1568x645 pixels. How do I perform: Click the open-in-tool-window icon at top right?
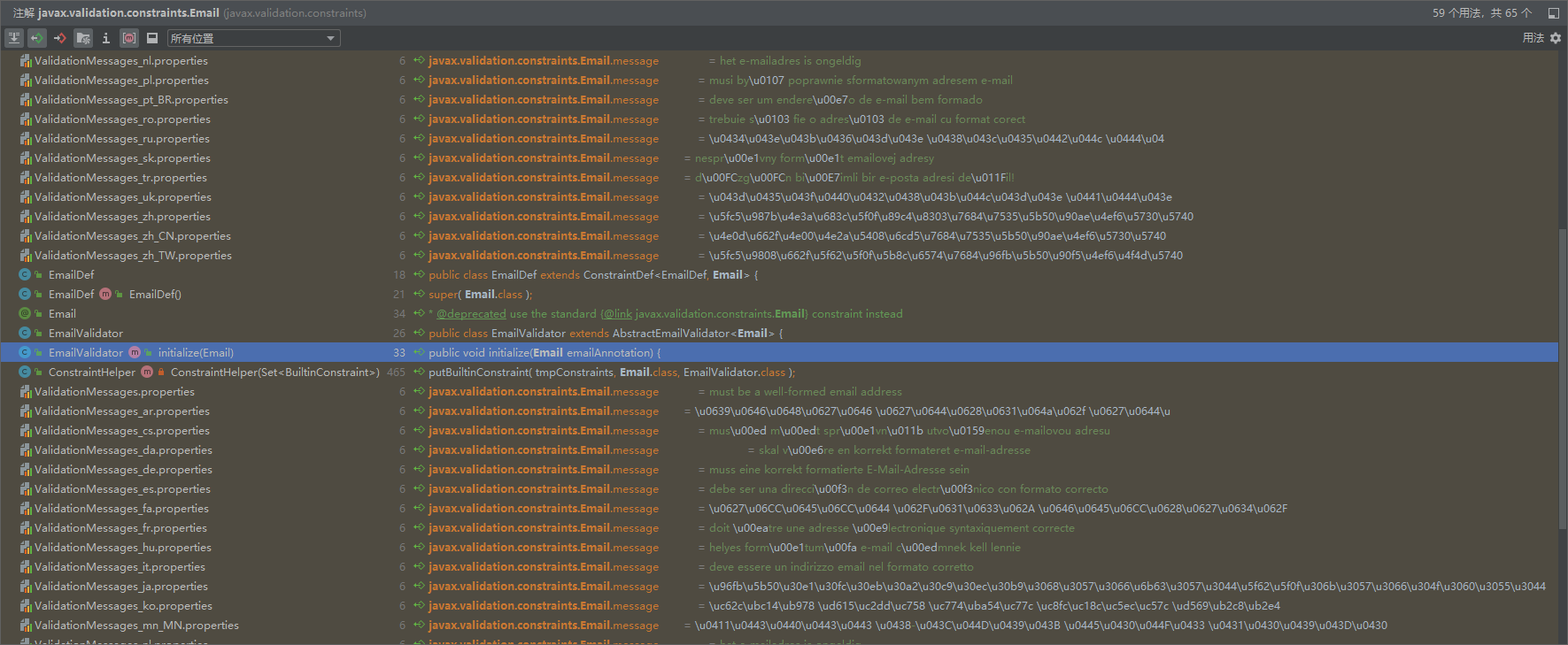(x=1553, y=13)
